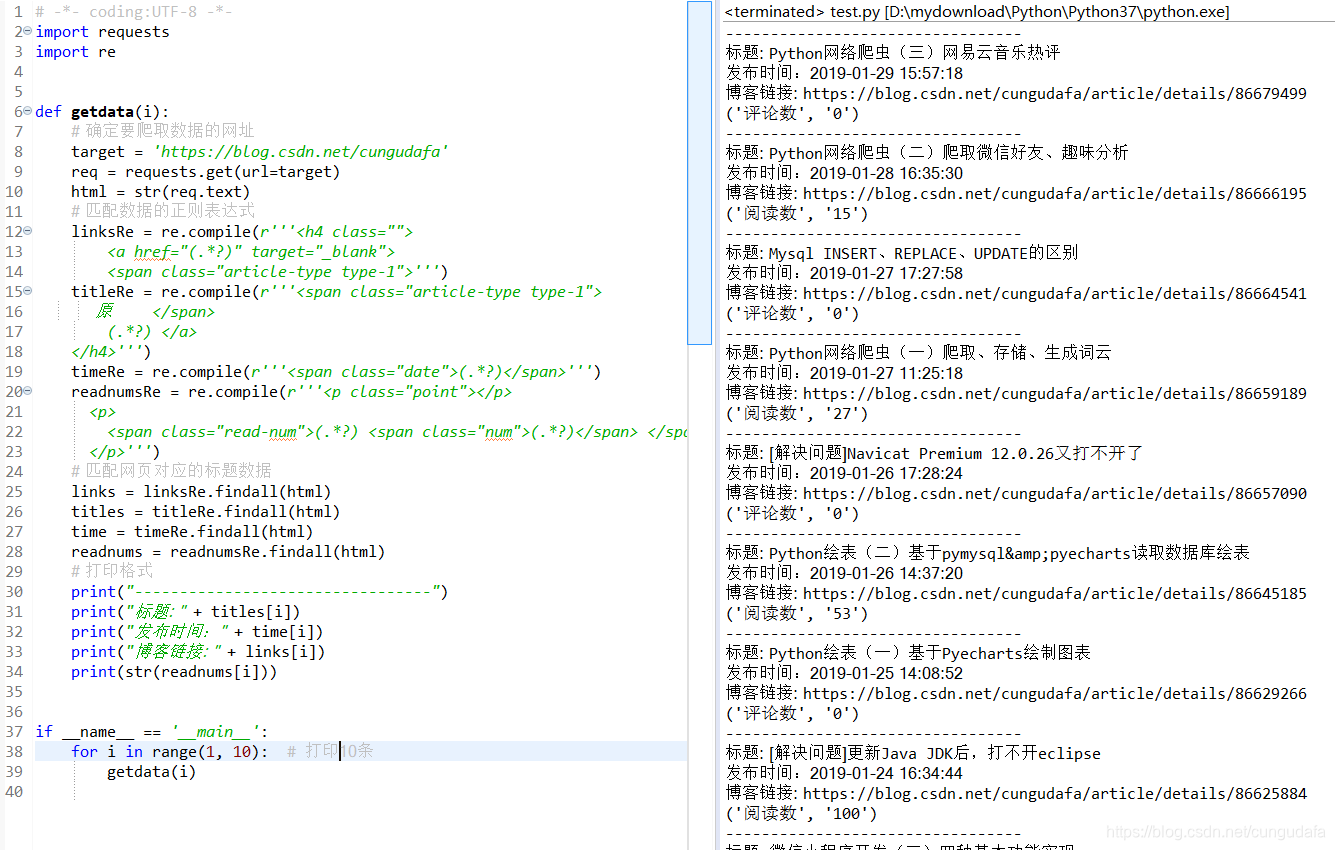Screen dimensions: 1335x850
Task: Open console link ending in details/86645185
Action: 1055,593
